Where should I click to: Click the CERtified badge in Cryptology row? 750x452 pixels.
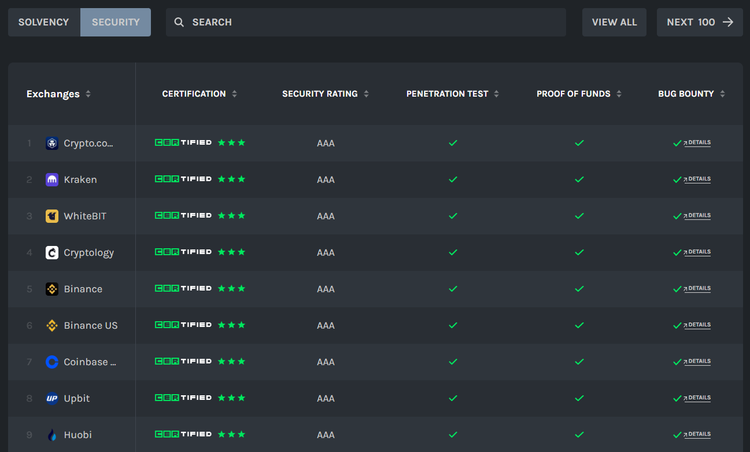pyautogui.click(x=183, y=252)
